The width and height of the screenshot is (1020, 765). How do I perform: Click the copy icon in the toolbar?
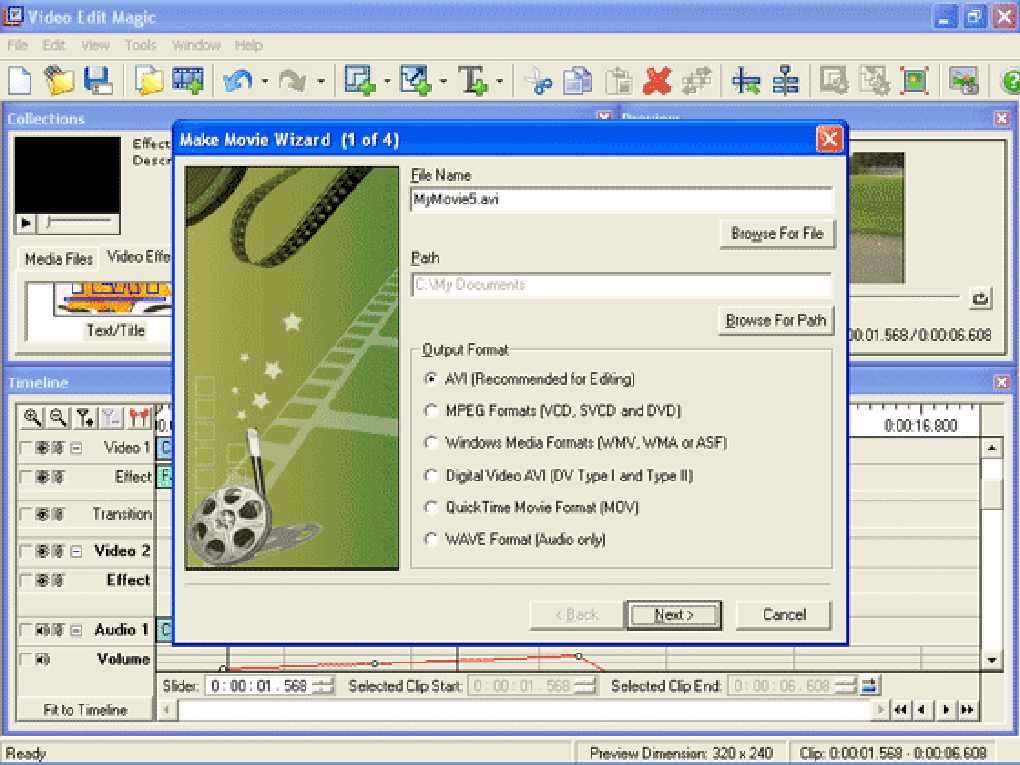pos(578,81)
